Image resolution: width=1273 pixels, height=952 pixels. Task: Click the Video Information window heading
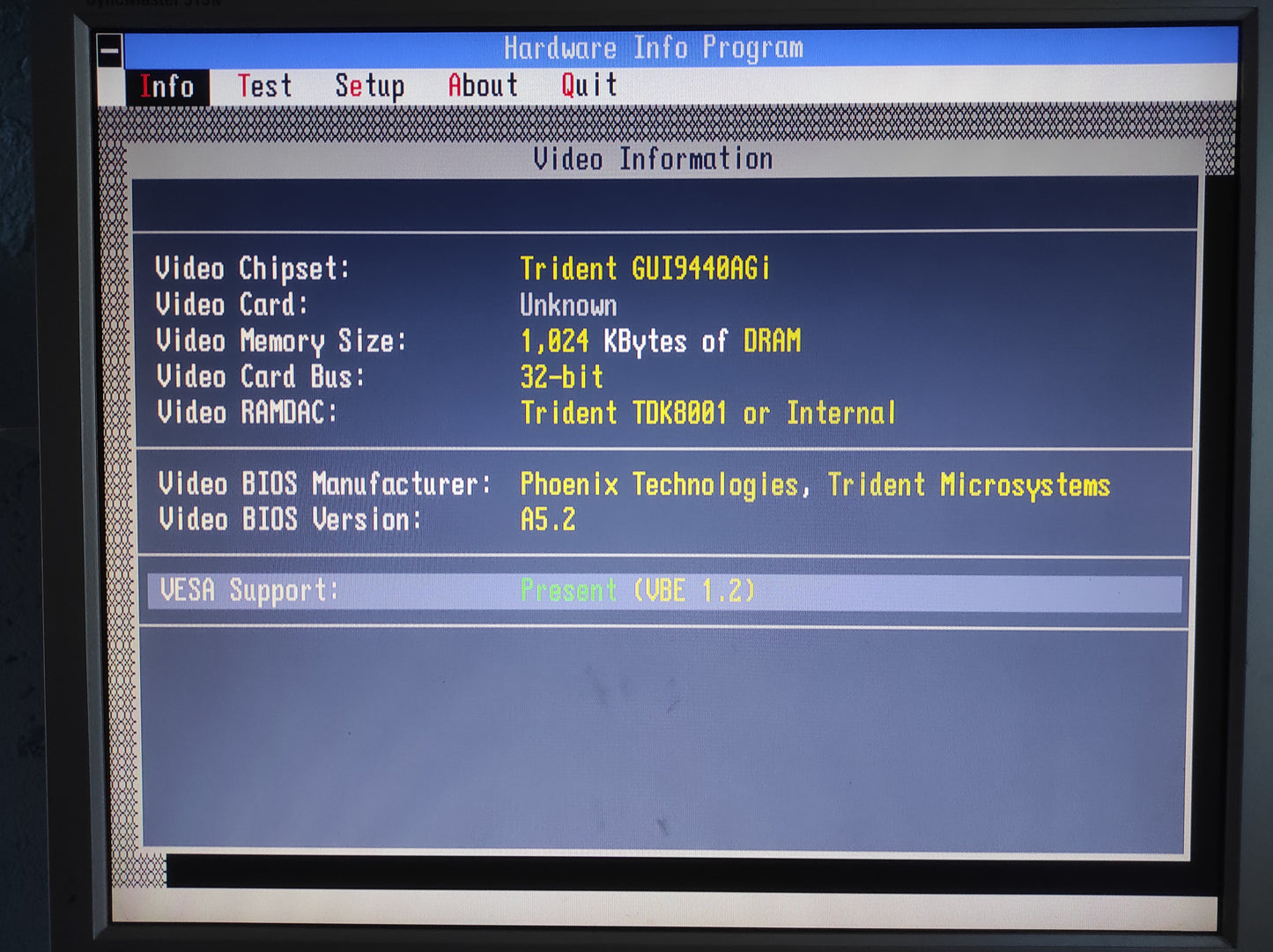pos(653,159)
